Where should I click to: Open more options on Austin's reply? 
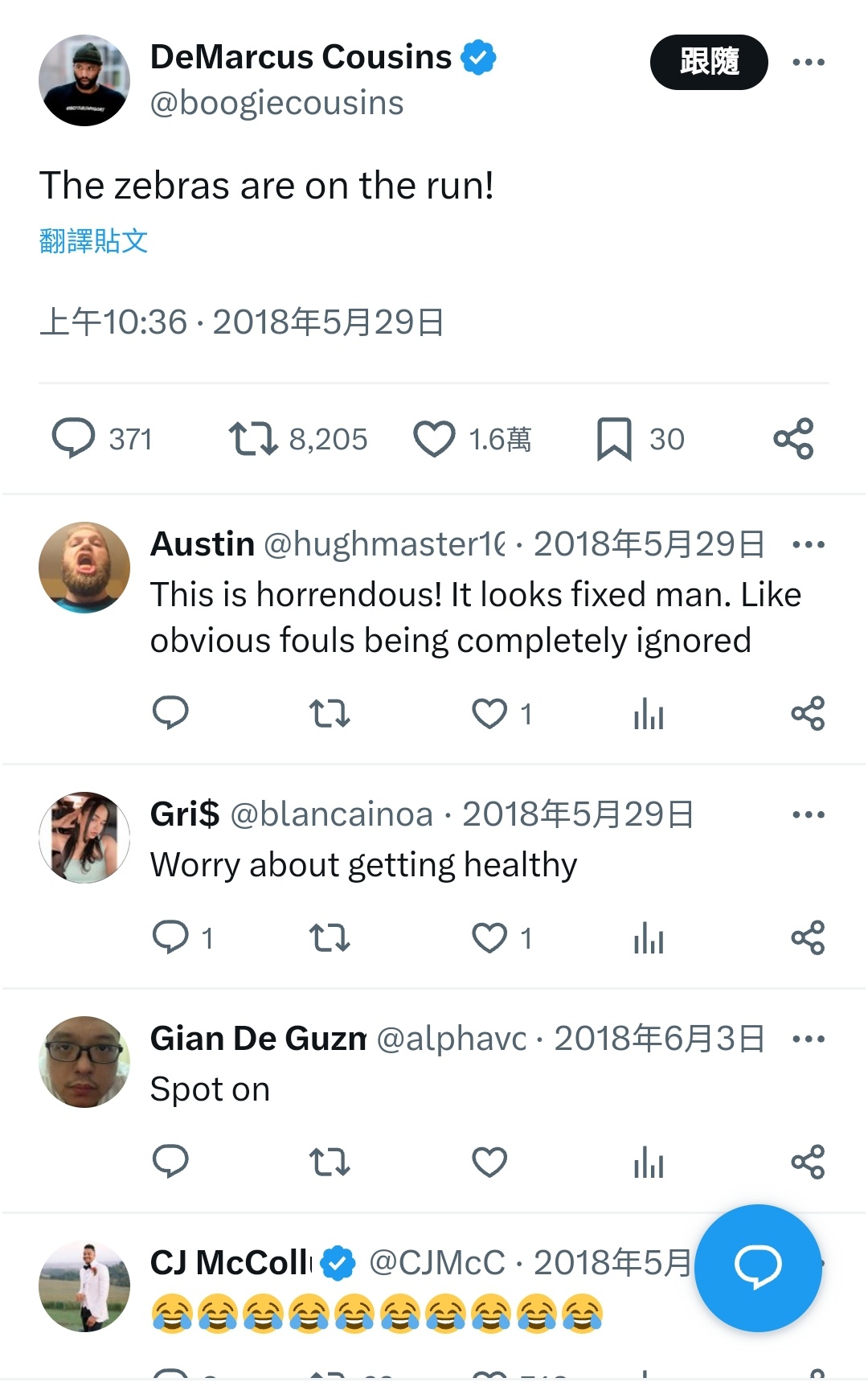coord(809,544)
